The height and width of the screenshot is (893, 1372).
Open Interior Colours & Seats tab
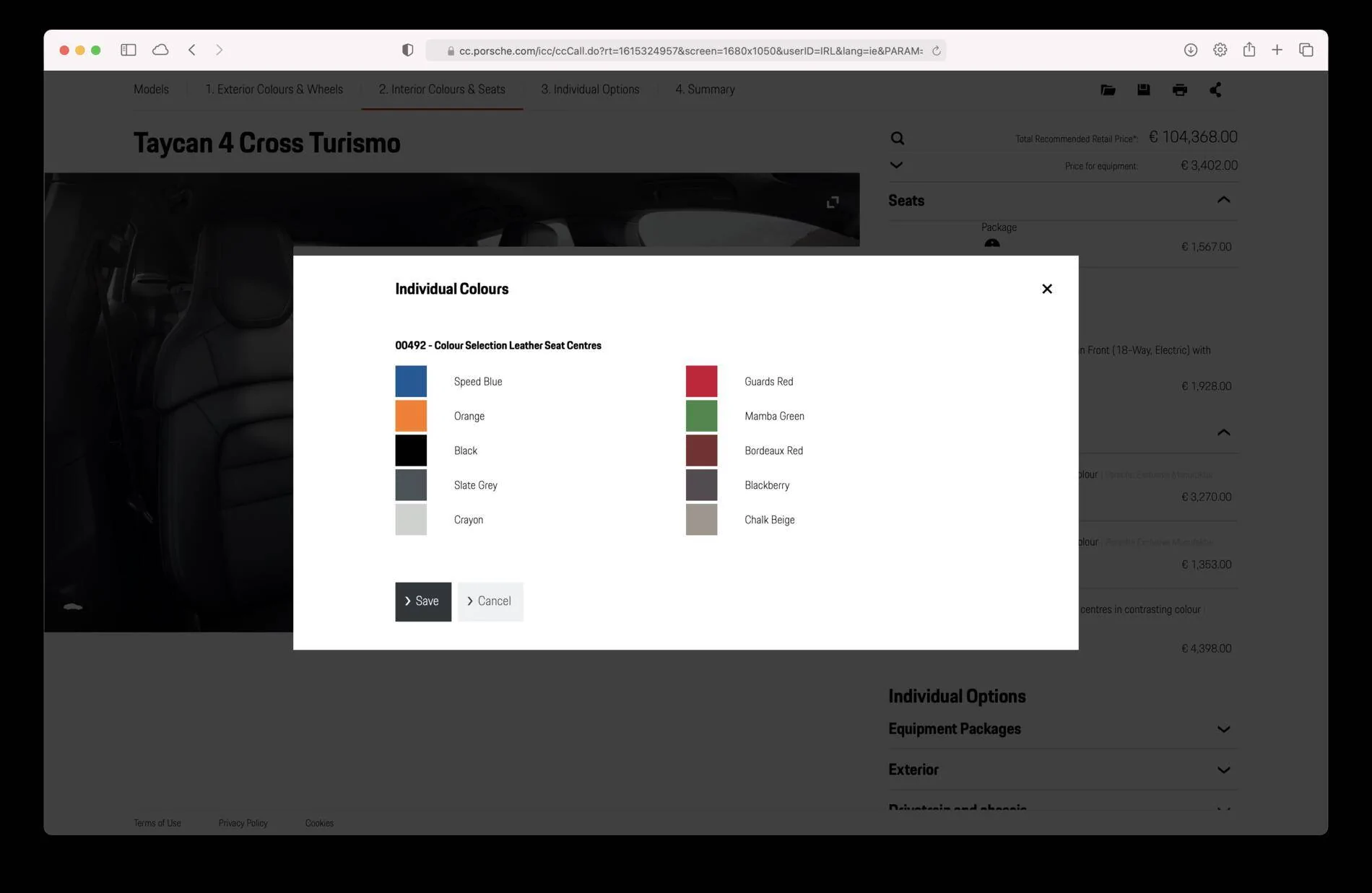tap(442, 90)
